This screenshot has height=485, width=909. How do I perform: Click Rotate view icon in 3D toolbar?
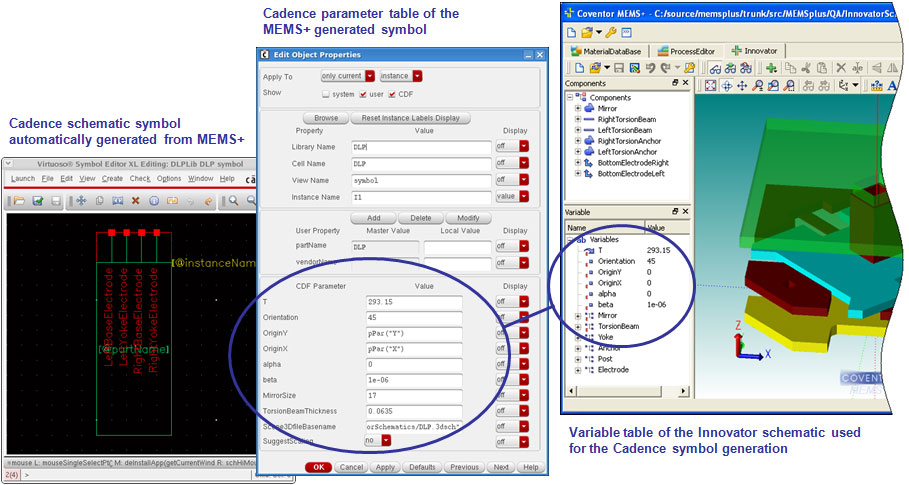coord(726,86)
